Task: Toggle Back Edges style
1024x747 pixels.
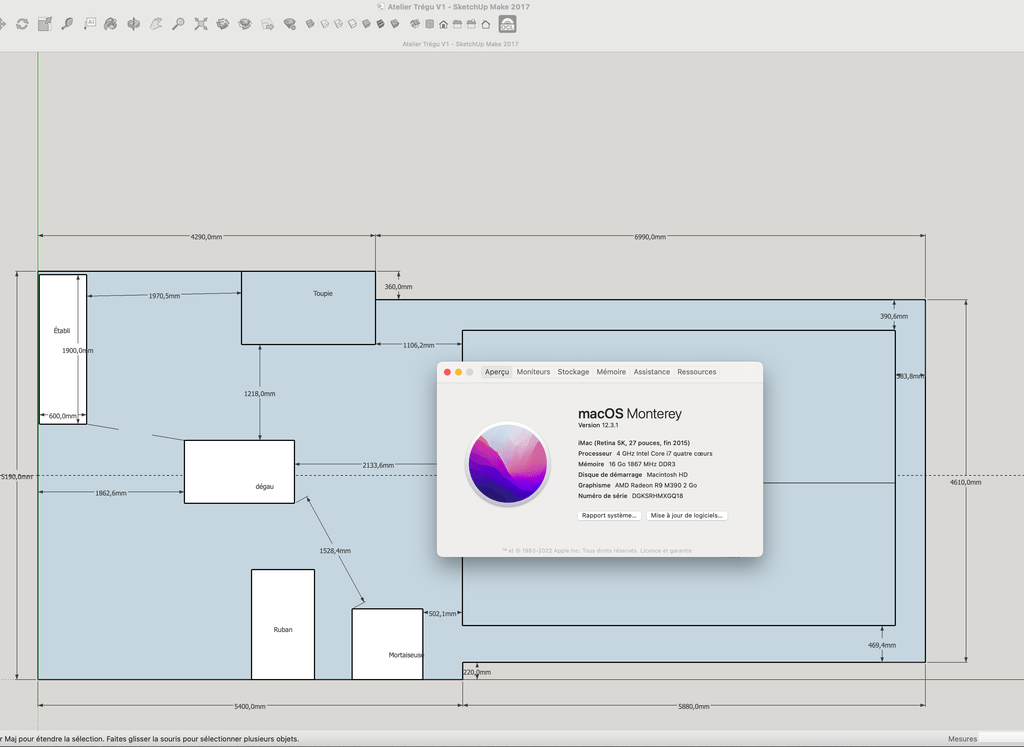Action: (325, 24)
